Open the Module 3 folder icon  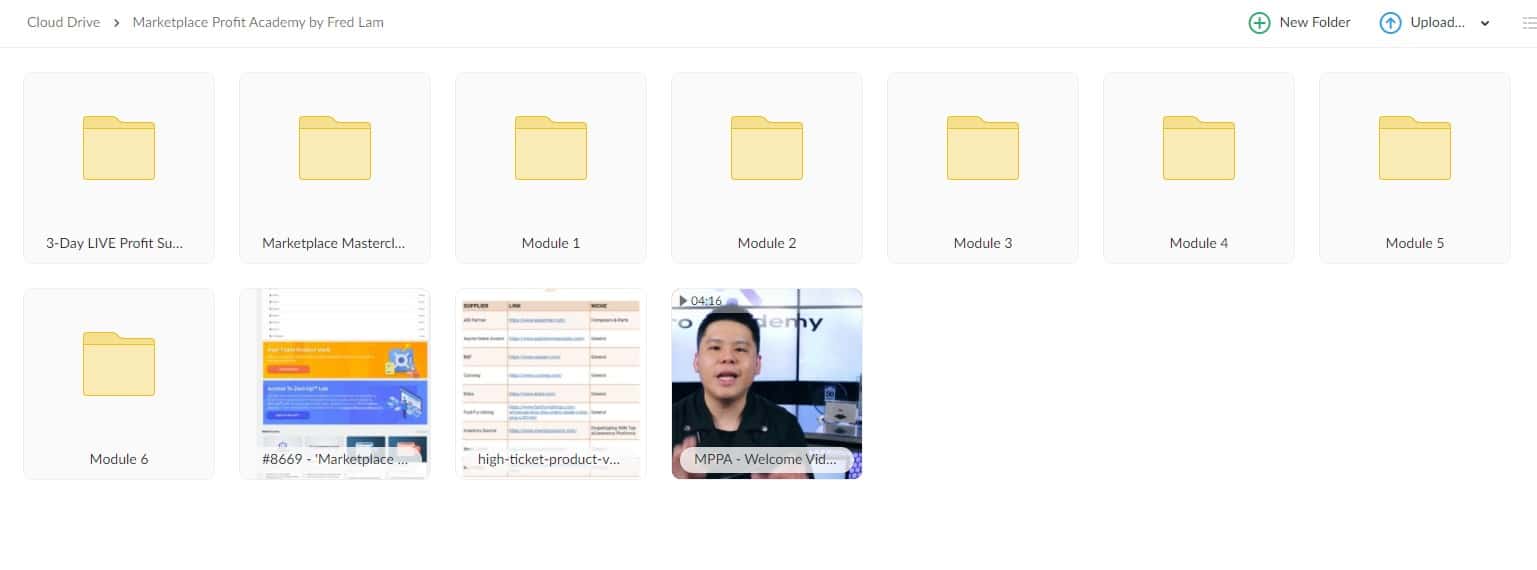pyautogui.click(x=983, y=148)
